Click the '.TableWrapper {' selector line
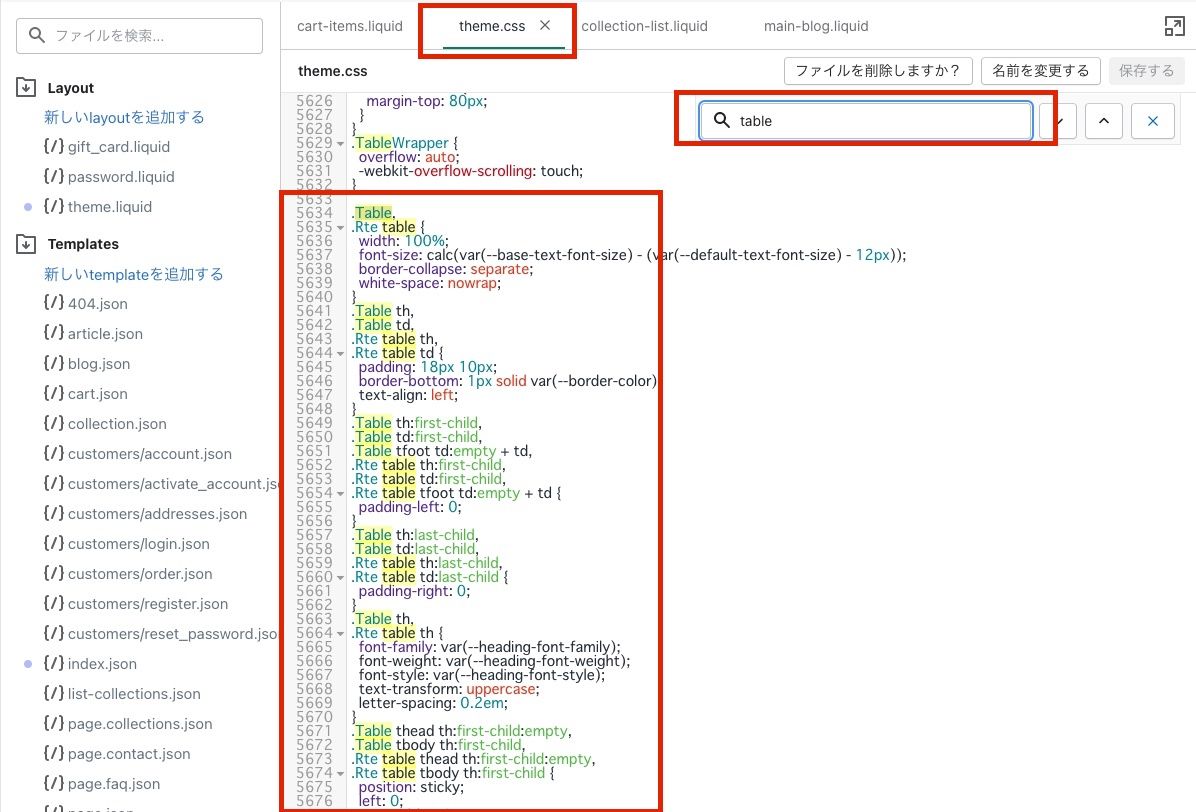 [x=404, y=143]
